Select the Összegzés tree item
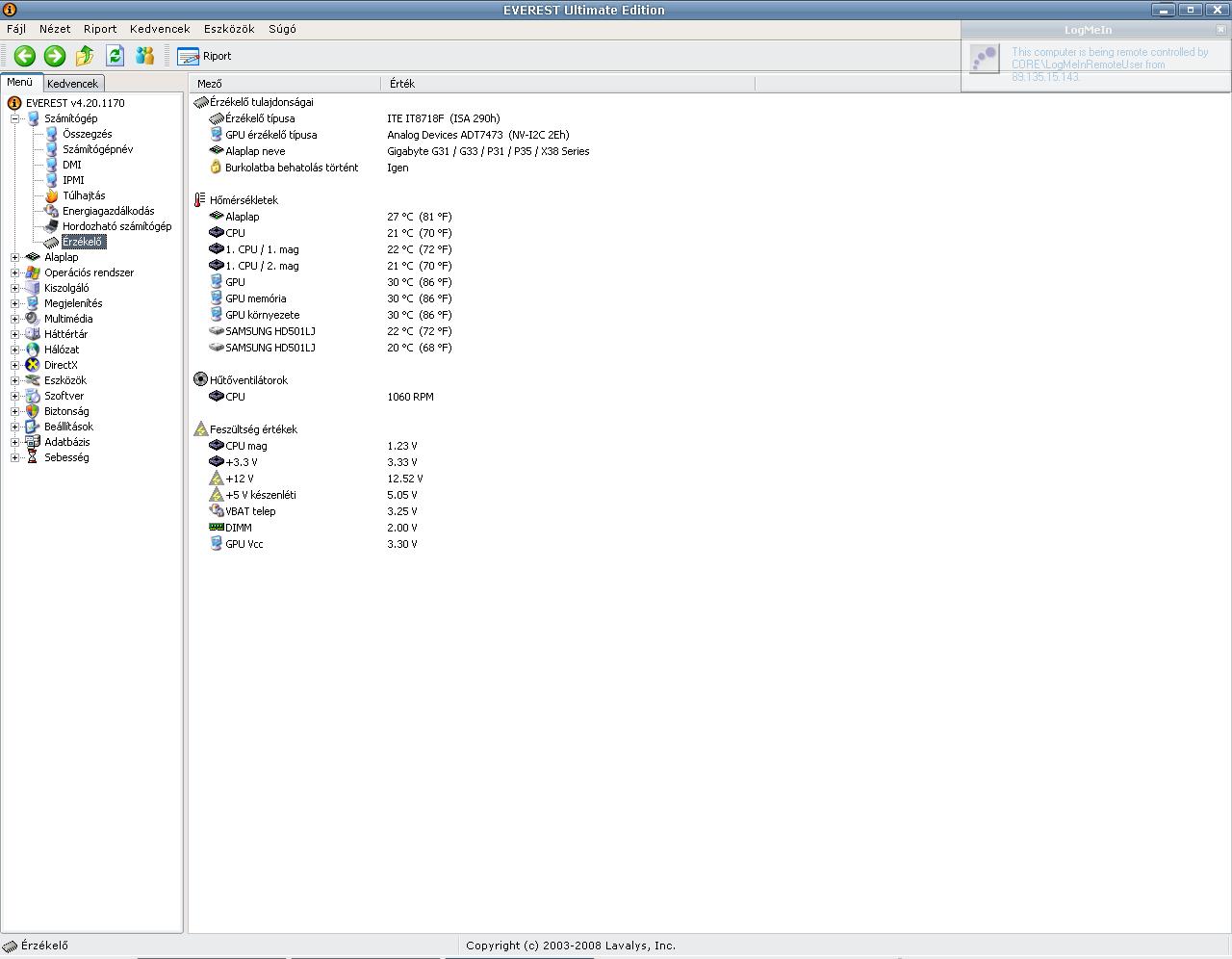1232x959 pixels. coord(88,134)
